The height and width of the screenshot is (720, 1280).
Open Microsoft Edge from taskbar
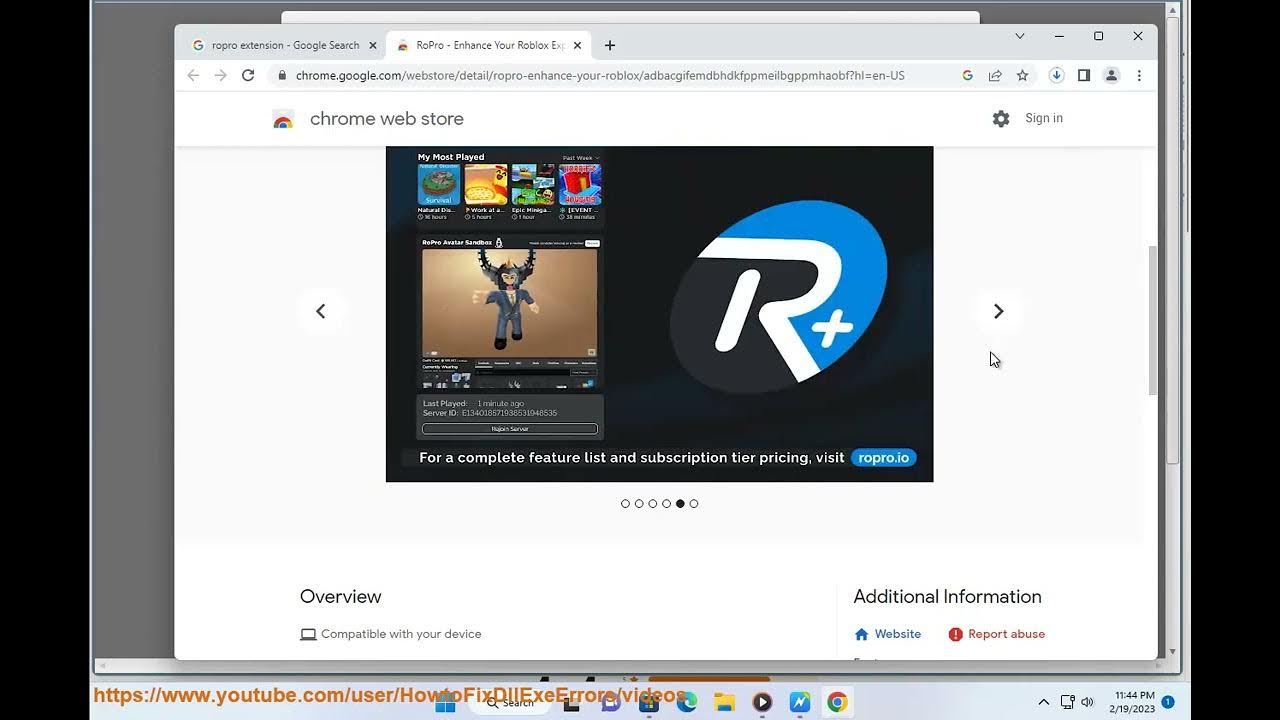click(x=686, y=702)
